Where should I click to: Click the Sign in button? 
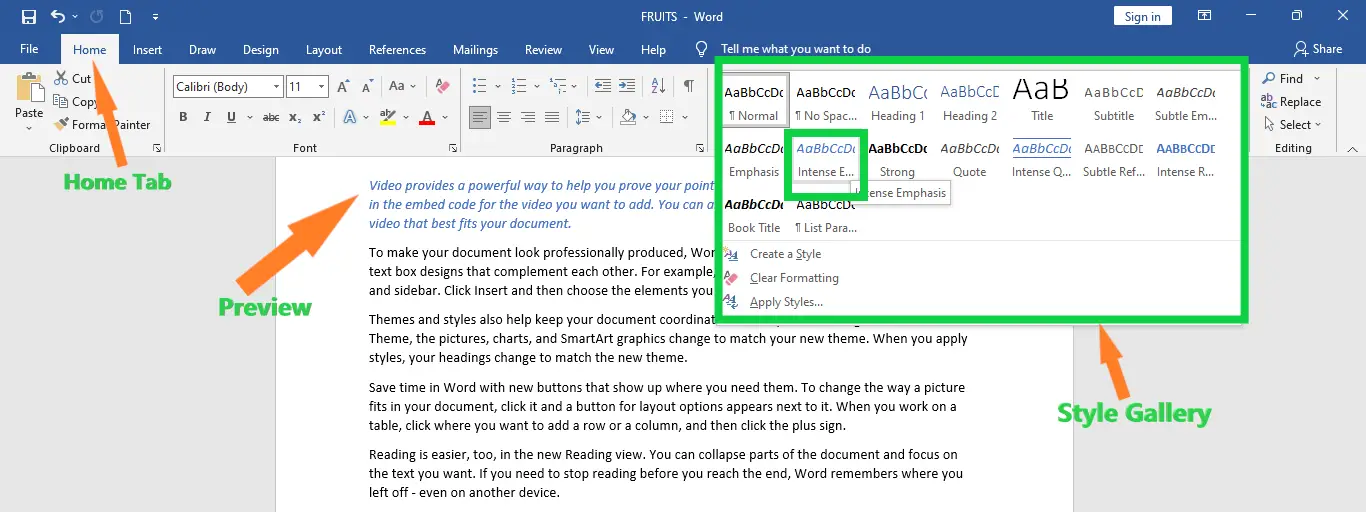[1142, 16]
